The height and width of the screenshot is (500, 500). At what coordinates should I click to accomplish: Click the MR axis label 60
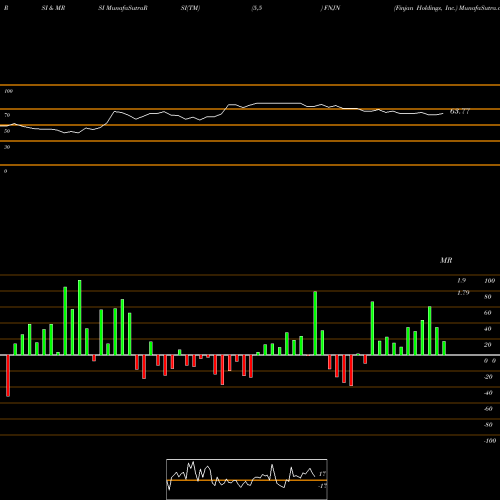[x=488, y=313]
